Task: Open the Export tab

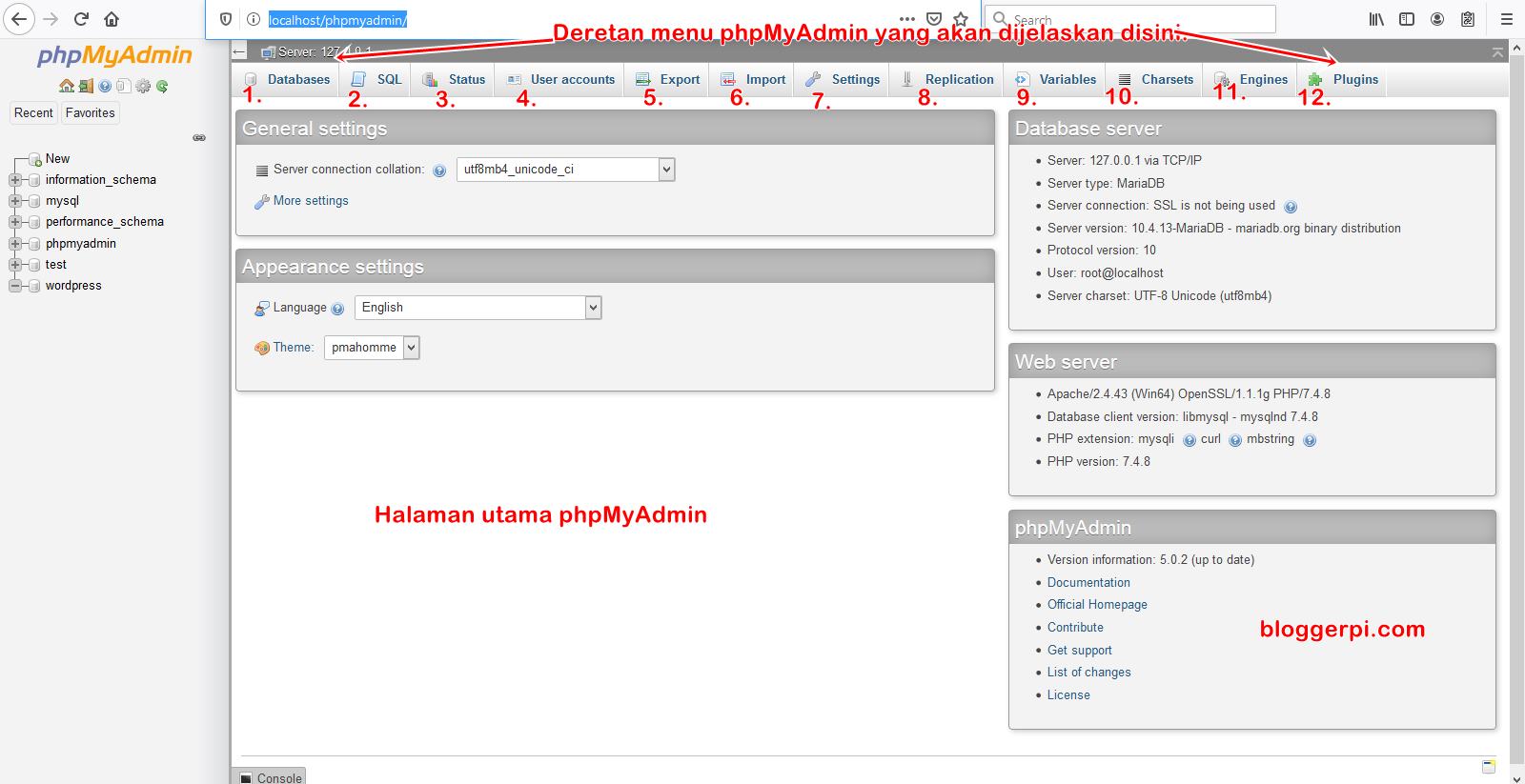Action: point(668,80)
